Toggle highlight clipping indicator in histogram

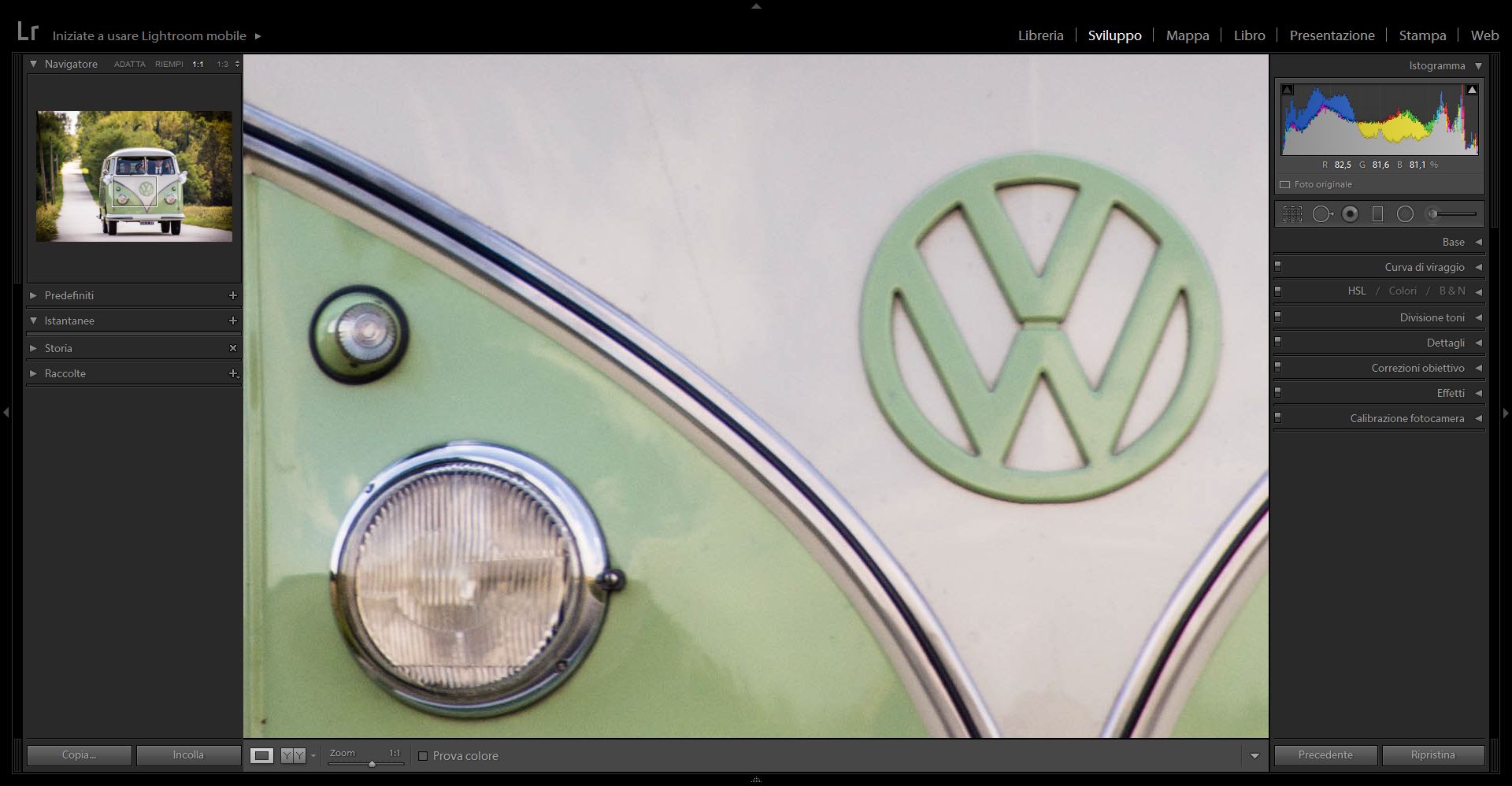[1472, 90]
